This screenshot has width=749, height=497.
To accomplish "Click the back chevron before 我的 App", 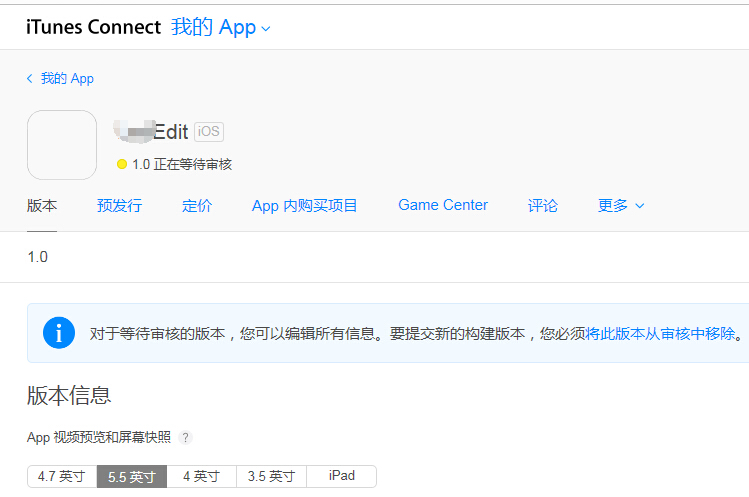I will 30,78.
